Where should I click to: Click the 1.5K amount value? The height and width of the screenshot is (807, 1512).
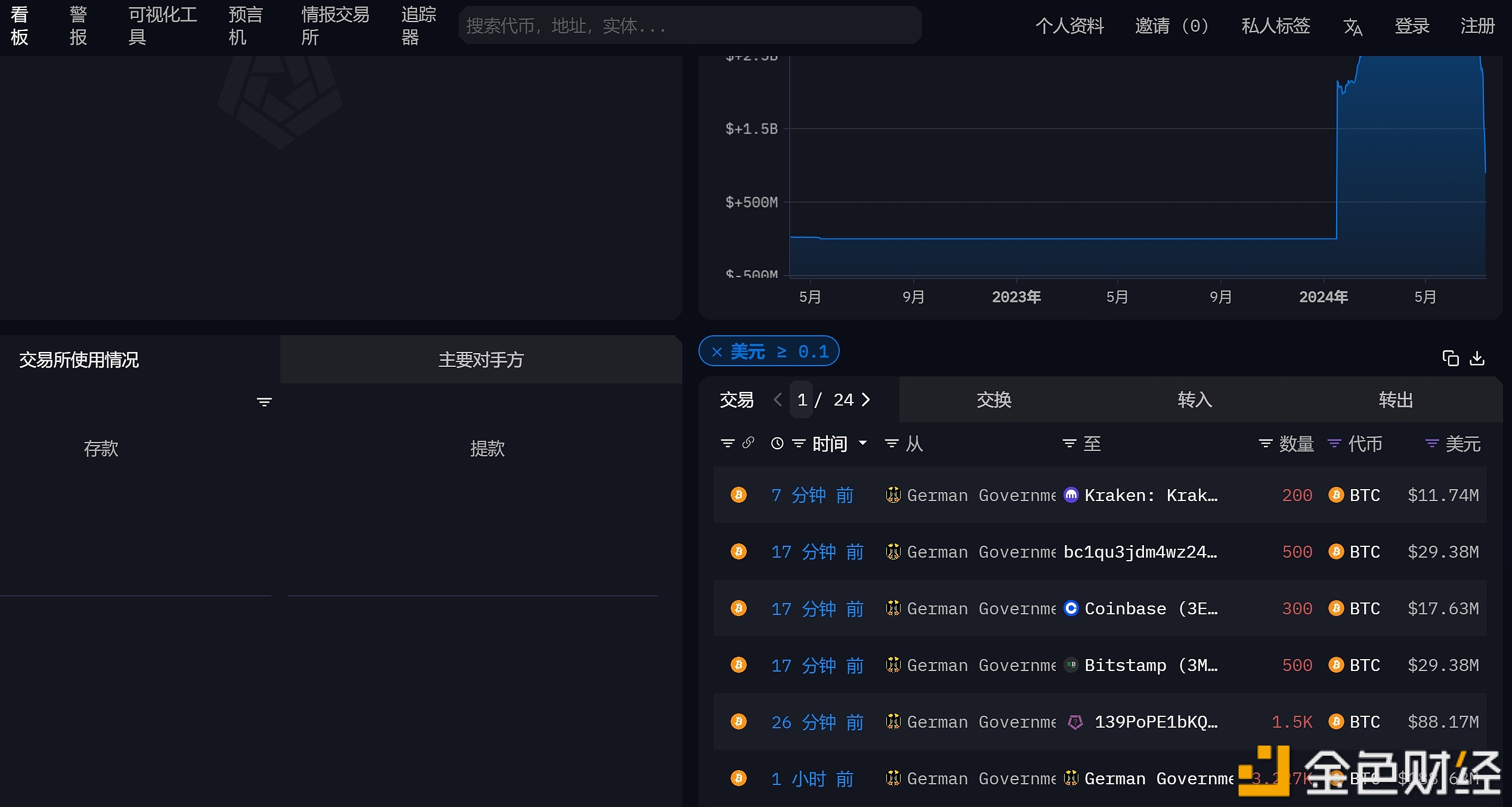click(x=1292, y=722)
